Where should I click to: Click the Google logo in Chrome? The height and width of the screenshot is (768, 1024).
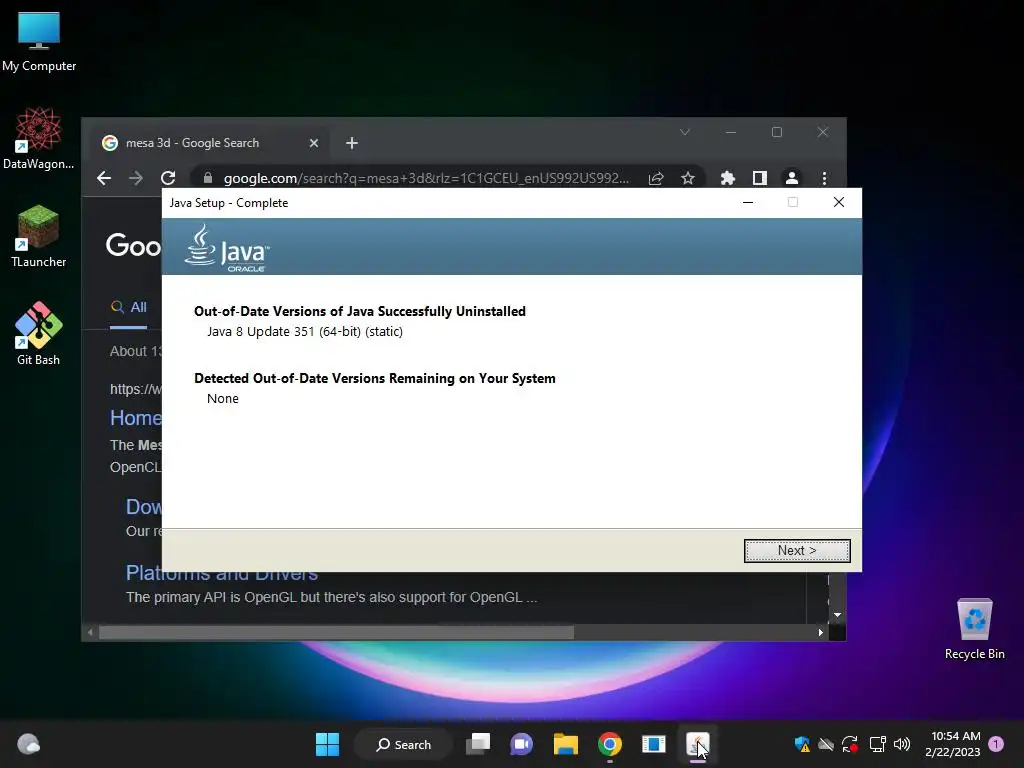coord(134,246)
